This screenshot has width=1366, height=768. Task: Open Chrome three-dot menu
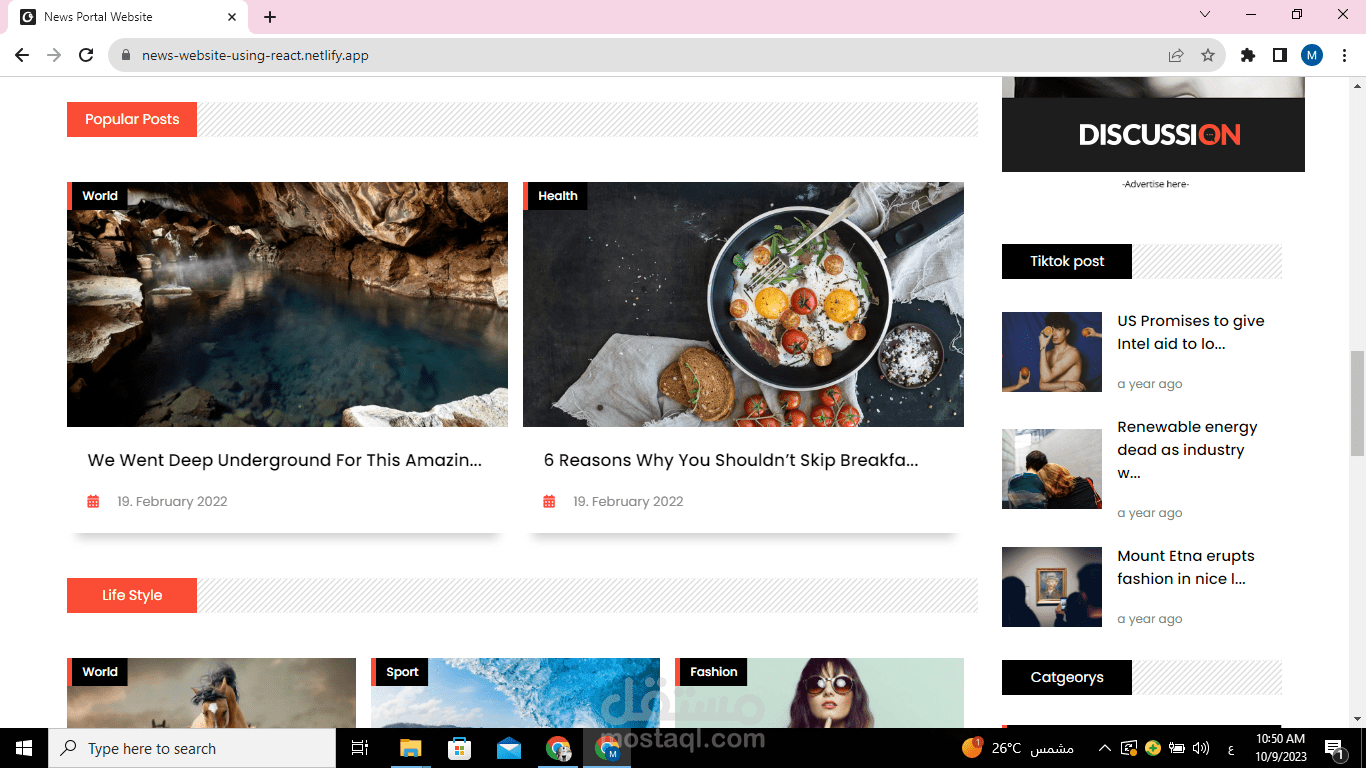point(1344,55)
